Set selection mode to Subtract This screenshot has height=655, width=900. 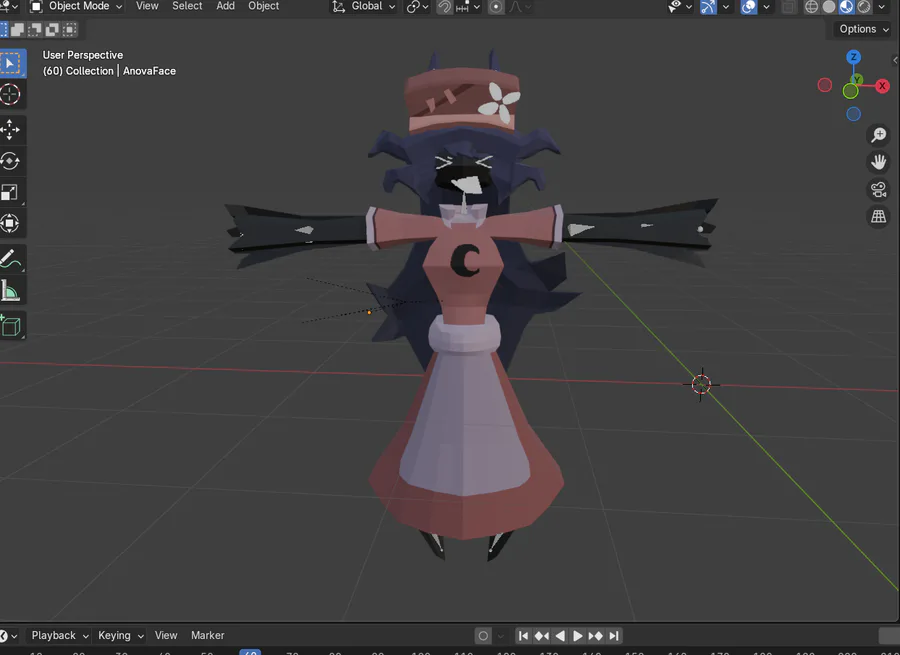(35, 29)
